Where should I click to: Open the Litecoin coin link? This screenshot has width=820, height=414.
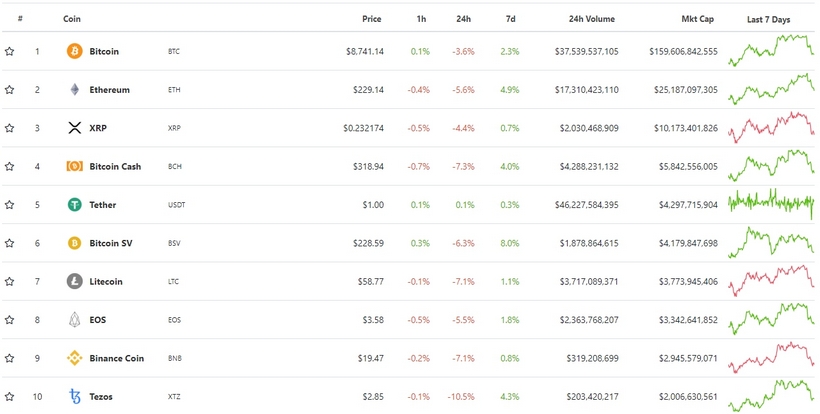(x=106, y=281)
